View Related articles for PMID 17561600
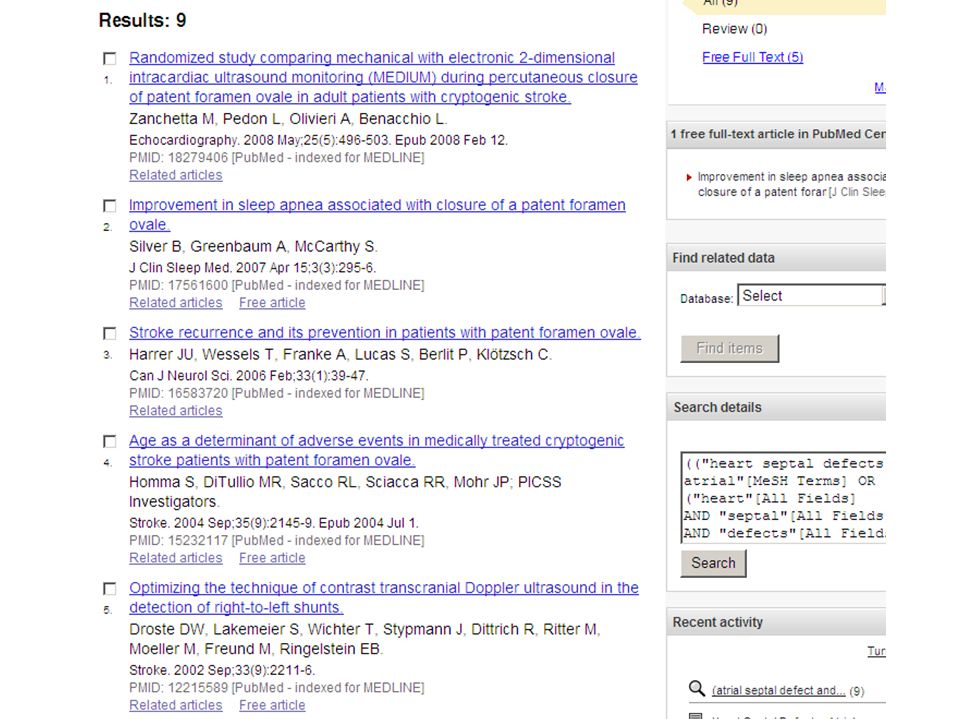The height and width of the screenshot is (720, 960). pos(176,302)
